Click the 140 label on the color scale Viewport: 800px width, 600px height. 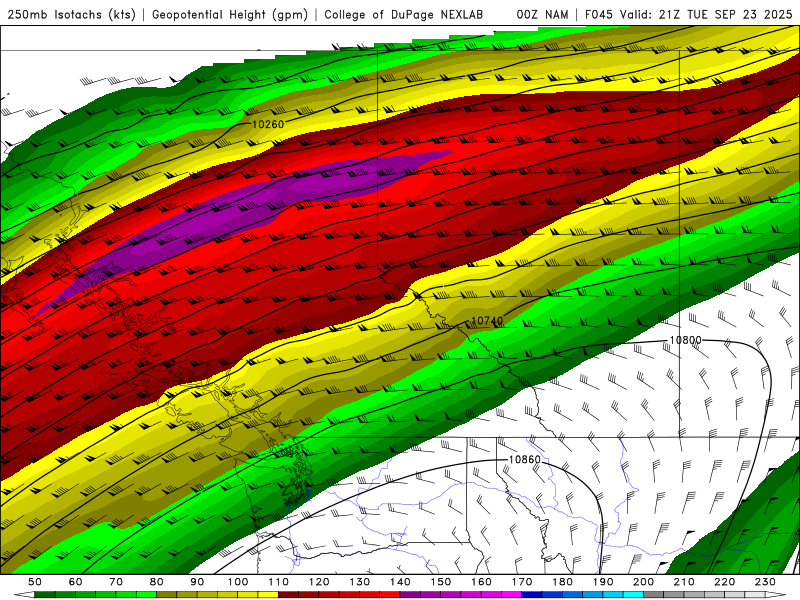[400, 582]
